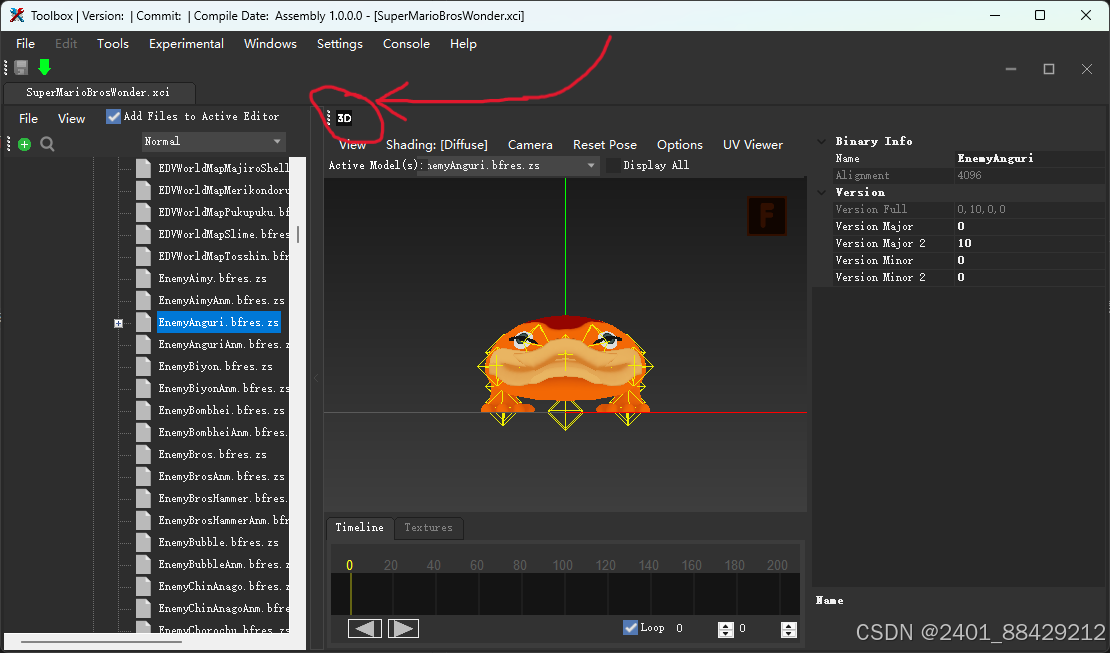Select EnemyBubbleAnm.bfres tree item
This screenshot has width=1110, height=653.
224,564
